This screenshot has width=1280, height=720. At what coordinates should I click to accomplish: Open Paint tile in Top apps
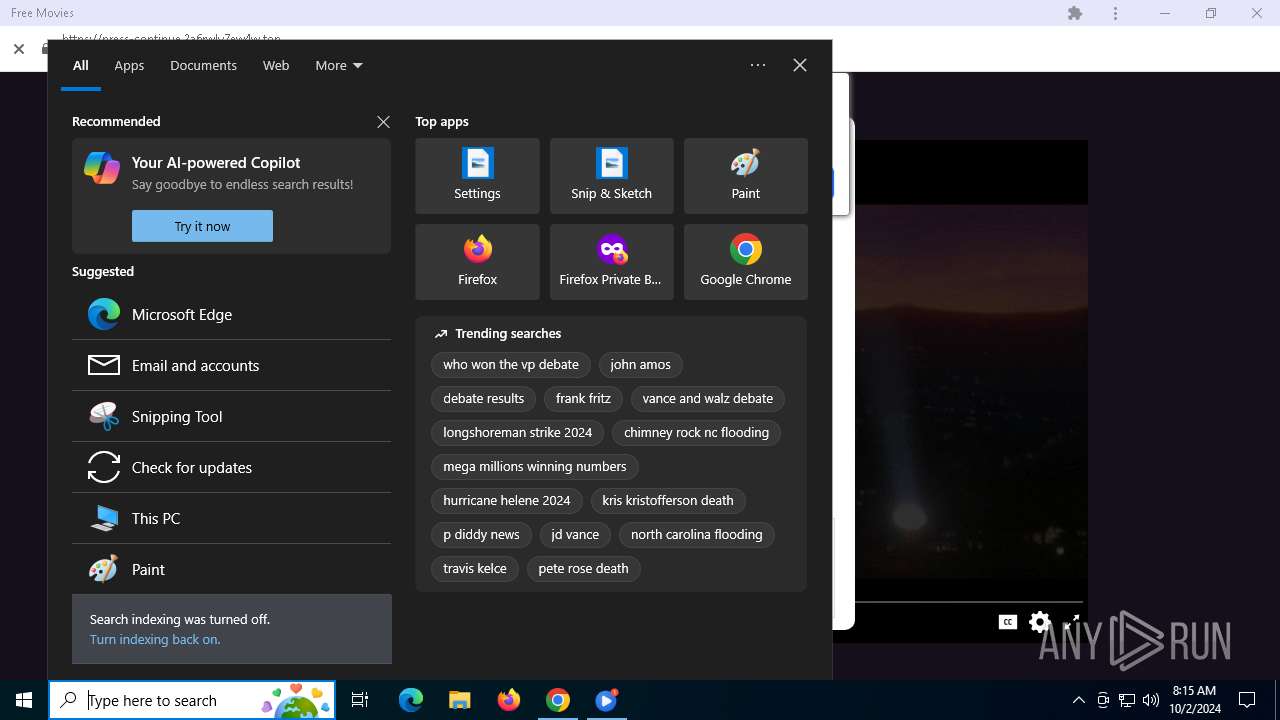[745, 176]
